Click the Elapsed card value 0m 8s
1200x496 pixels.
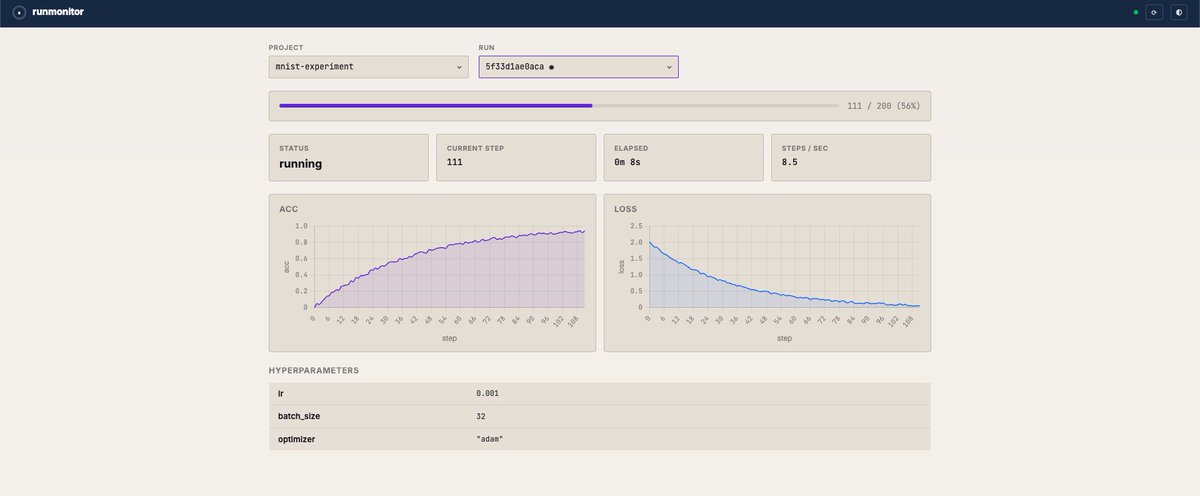629,162
